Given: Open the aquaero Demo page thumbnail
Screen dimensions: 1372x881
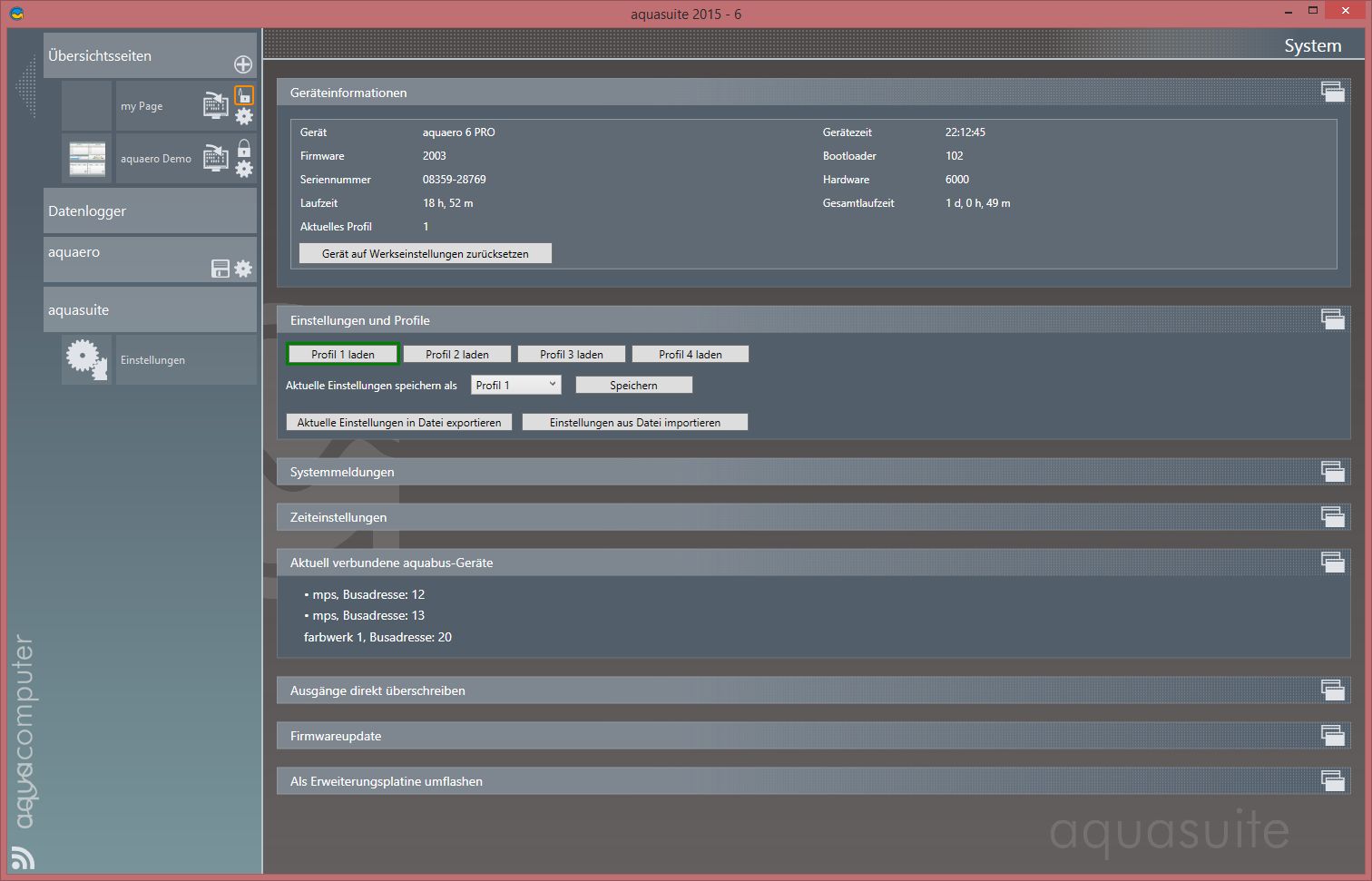Looking at the screenshot, I should click(x=87, y=159).
